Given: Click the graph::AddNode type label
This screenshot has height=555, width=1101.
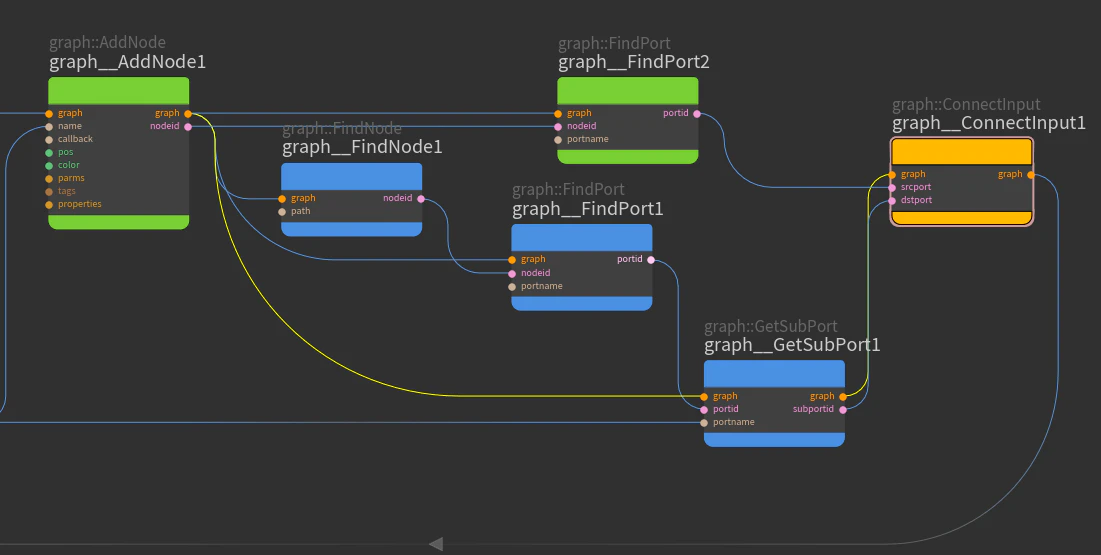Looking at the screenshot, I should pos(107,44).
